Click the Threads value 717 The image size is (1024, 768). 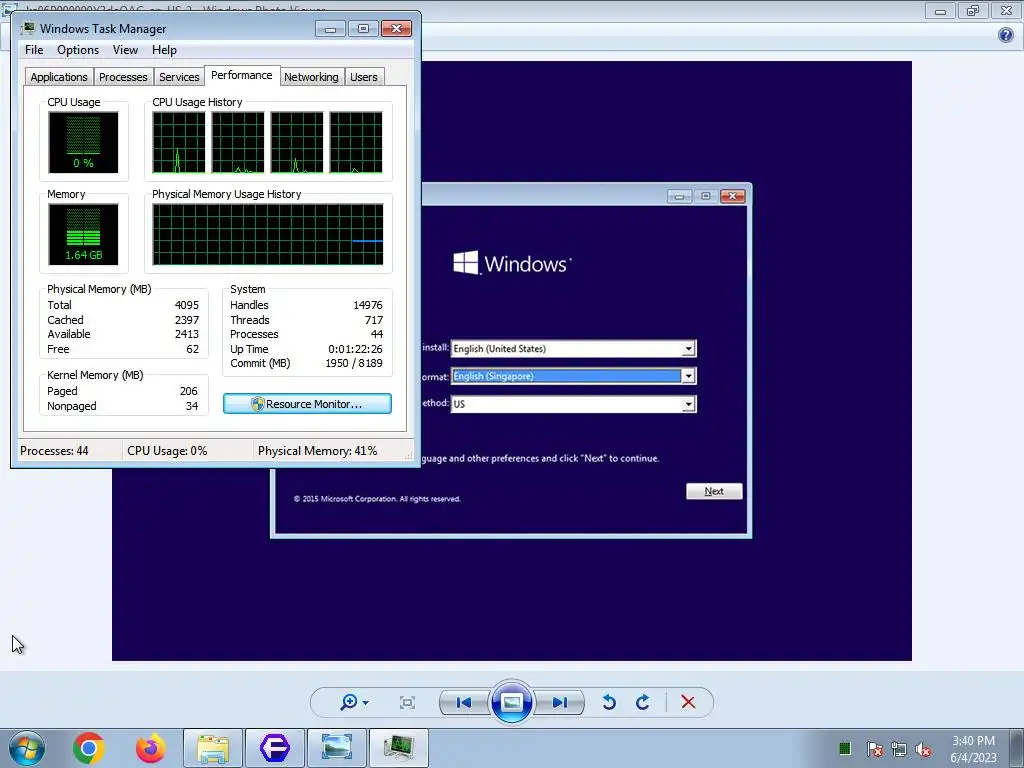pos(374,320)
